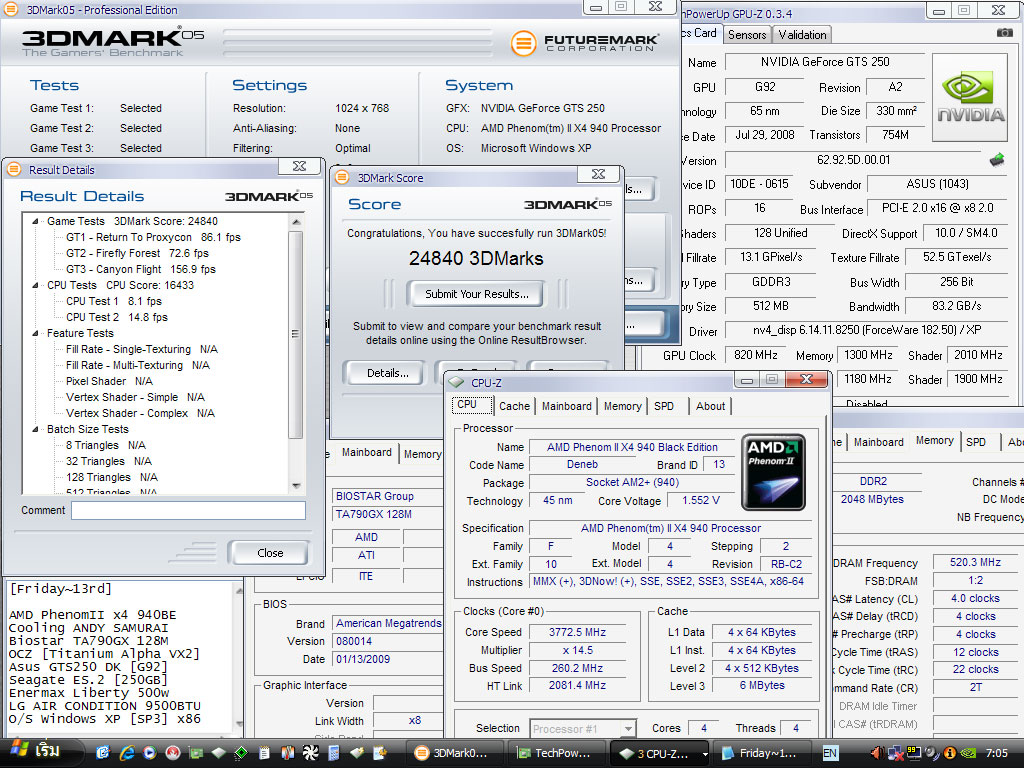The image size is (1024, 768).
Task: Switch to the Cache tab in CPU-Z
Action: [x=514, y=406]
